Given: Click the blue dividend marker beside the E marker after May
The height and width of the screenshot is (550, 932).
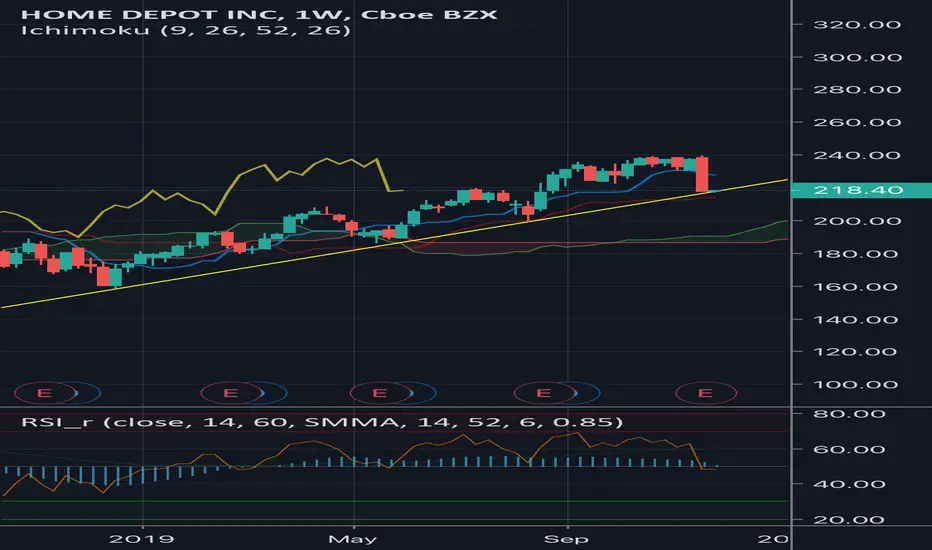Looking at the screenshot, I should pyautogui.click(x=424, y=393).
